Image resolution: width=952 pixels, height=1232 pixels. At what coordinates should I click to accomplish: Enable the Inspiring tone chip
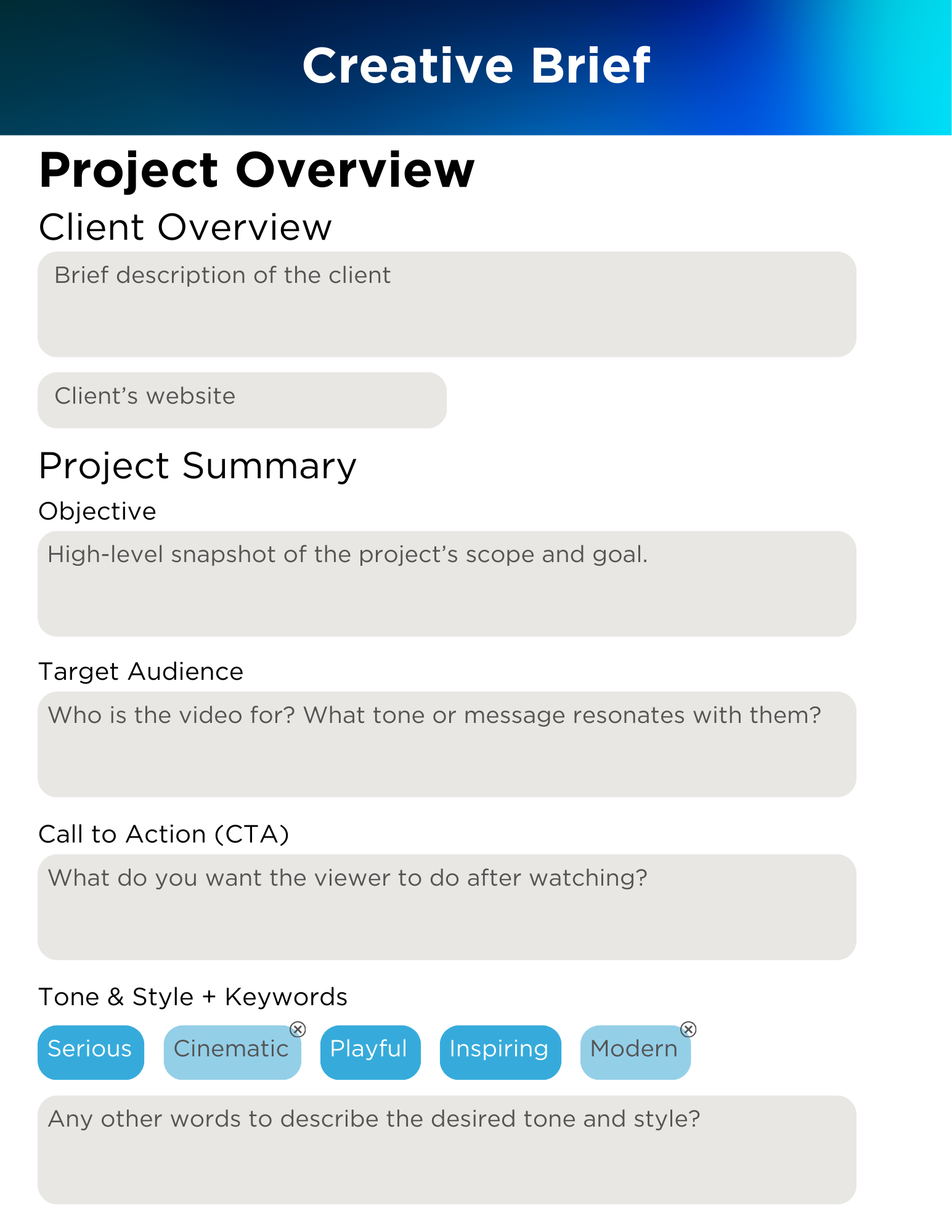500,1052
